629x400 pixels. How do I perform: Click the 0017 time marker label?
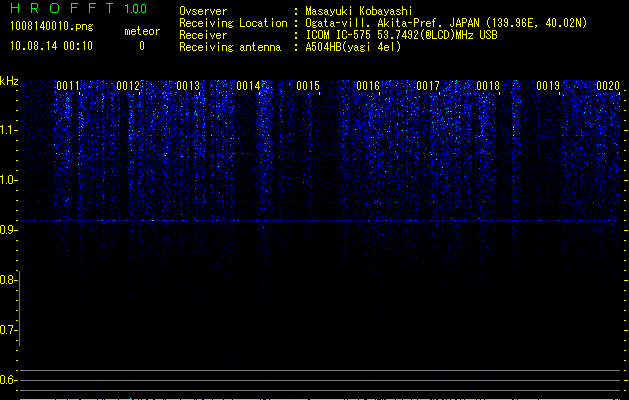pyautogui.click(x=428, y=86)
